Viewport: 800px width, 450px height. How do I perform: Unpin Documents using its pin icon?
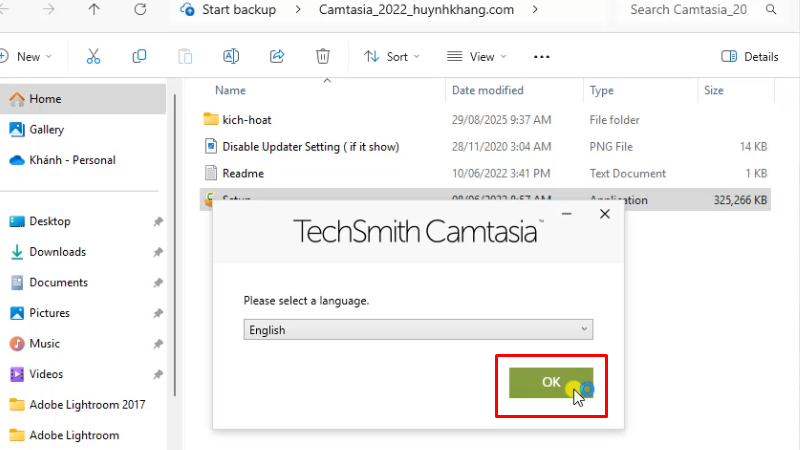(158, 283)
